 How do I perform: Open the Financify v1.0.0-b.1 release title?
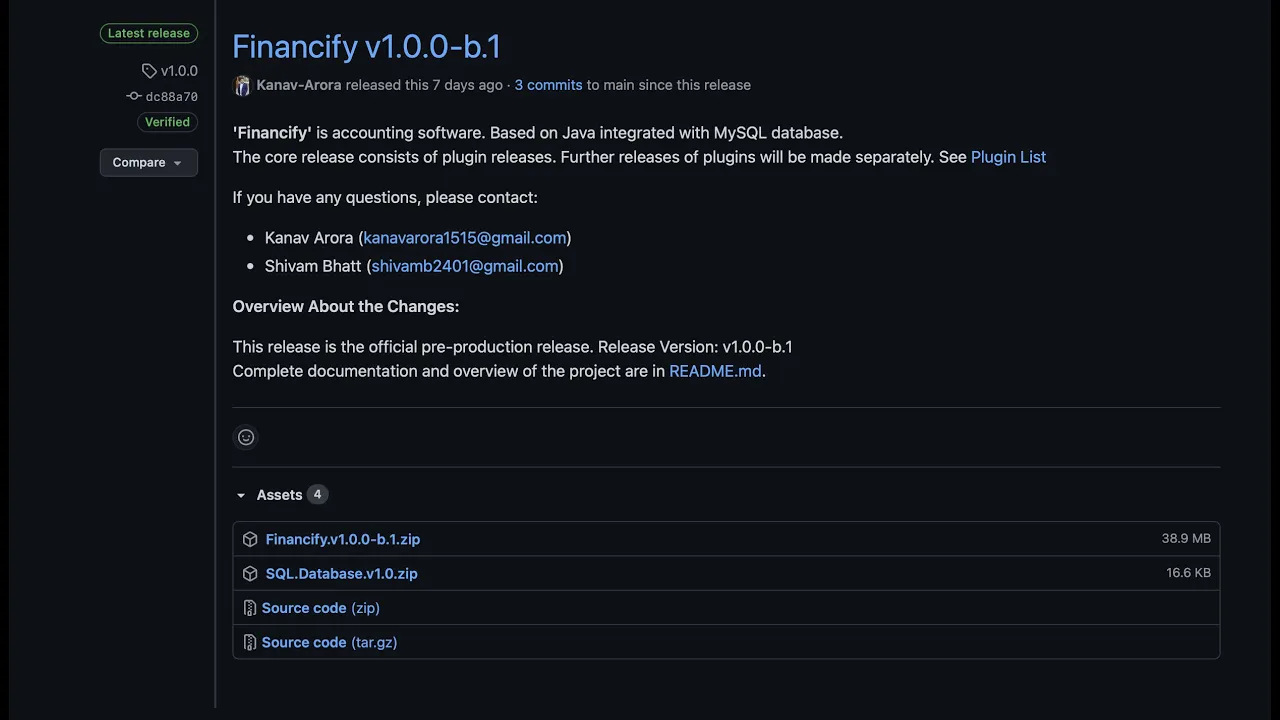click(x=366, y=46)
